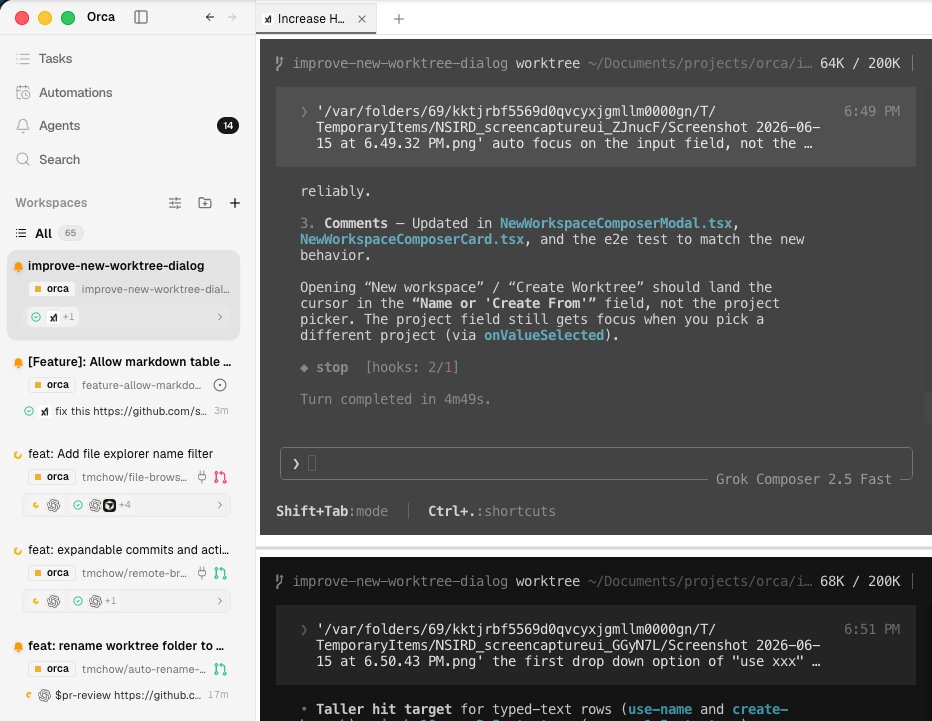Click 'Turn completed in 4m49s.' text
The height and width of the screenshot is (721, 932).
(395, 399)
